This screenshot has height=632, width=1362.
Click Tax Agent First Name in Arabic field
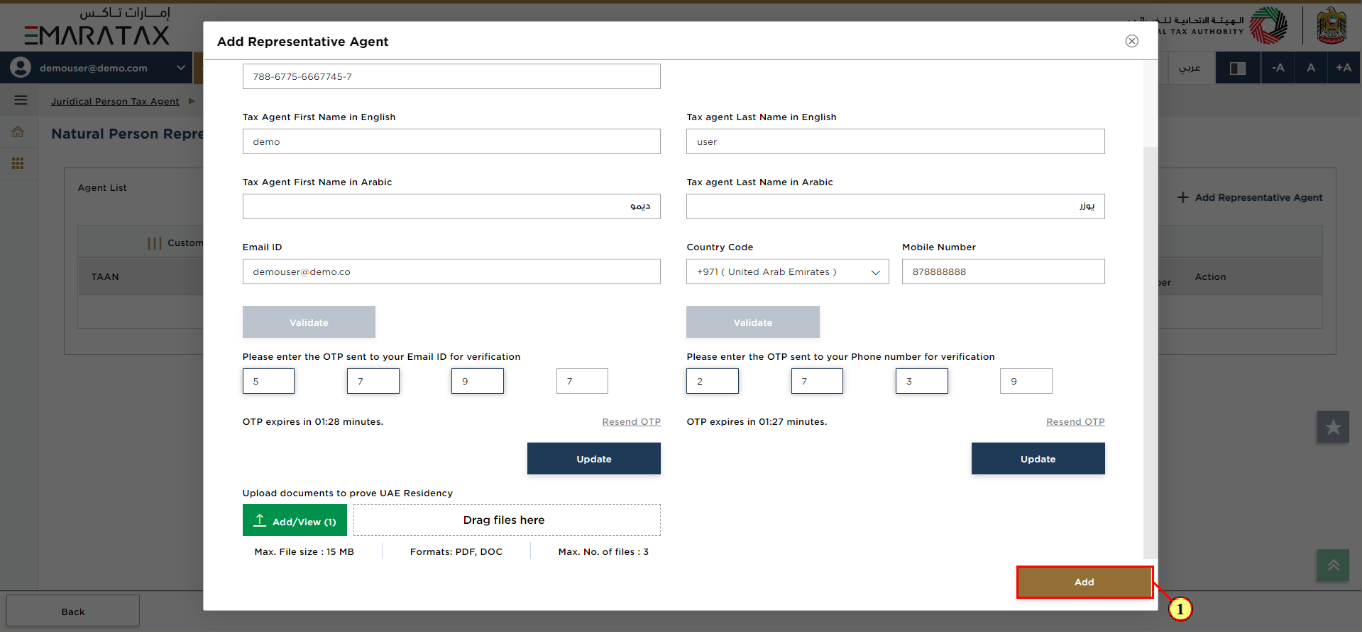pyautogui.click(x=451, y=206)
